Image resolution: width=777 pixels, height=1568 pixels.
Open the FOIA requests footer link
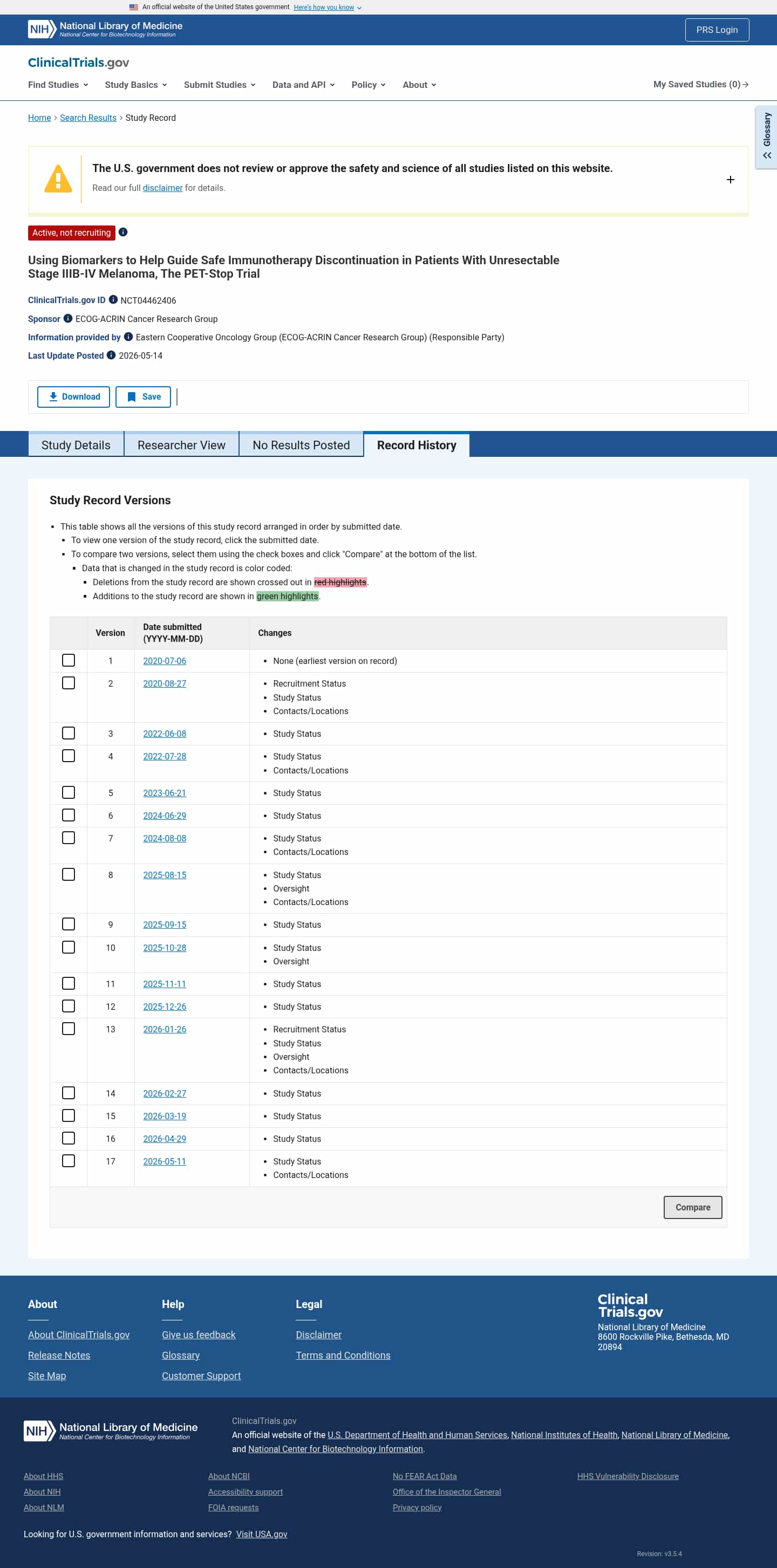(233, 1507)
